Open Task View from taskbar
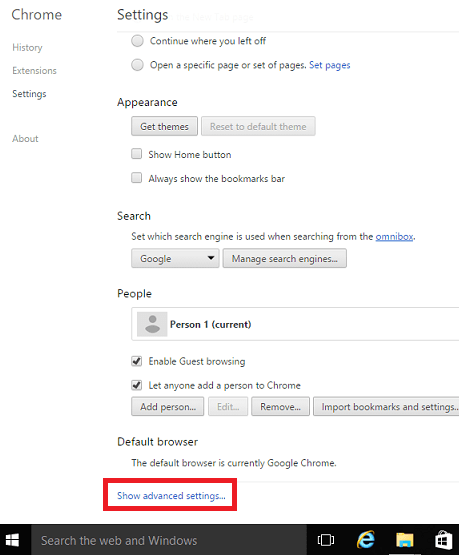This screenshot has height=555, width=459. click(326, 540)
